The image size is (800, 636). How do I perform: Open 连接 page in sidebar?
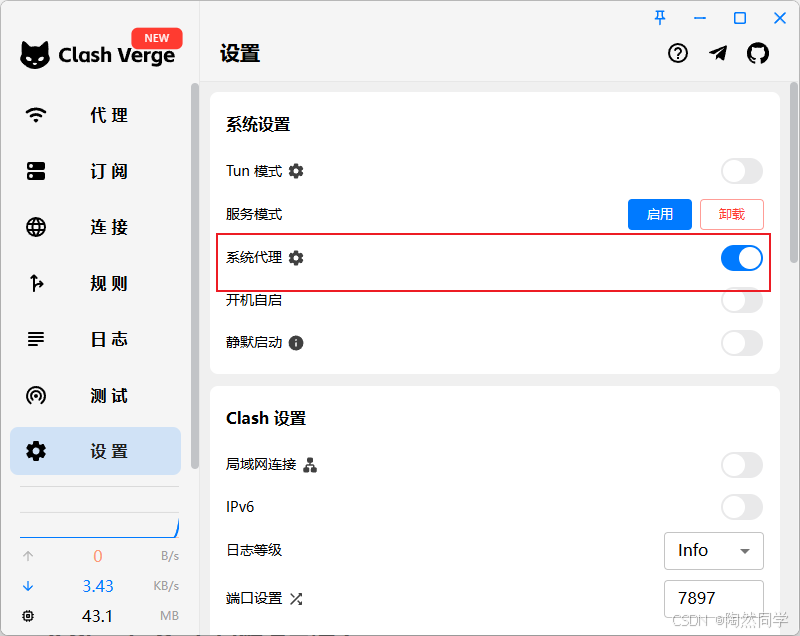95,227
